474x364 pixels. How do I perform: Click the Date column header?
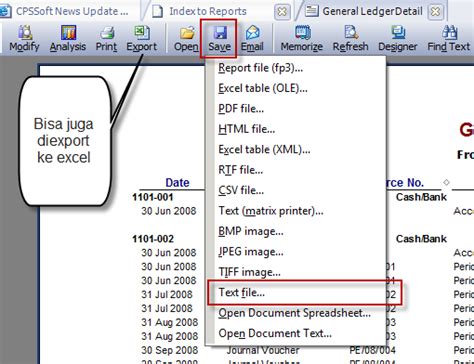point(177,183)
